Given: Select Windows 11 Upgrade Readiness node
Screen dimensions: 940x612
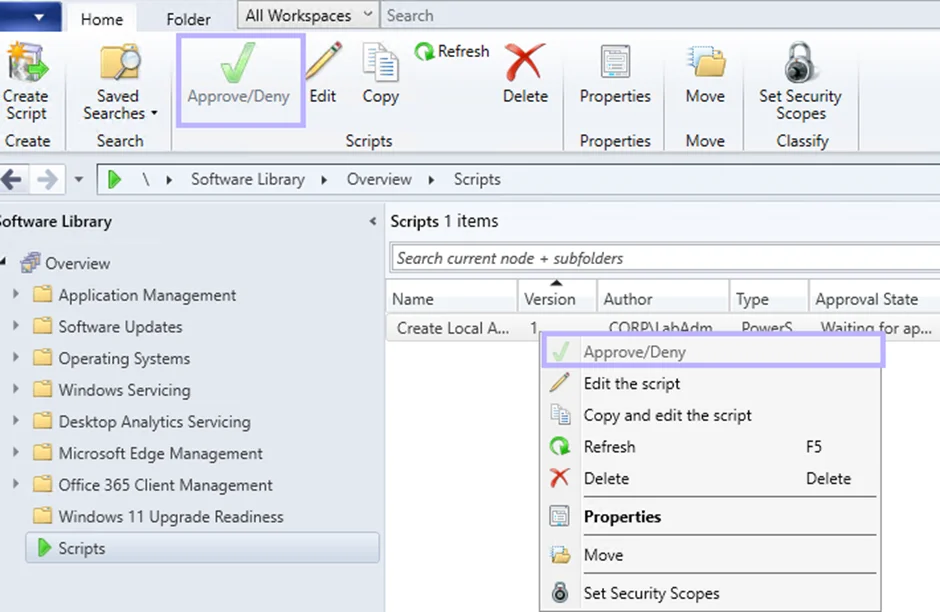Looking at the screenshot, I should click(x=170, y=517).
